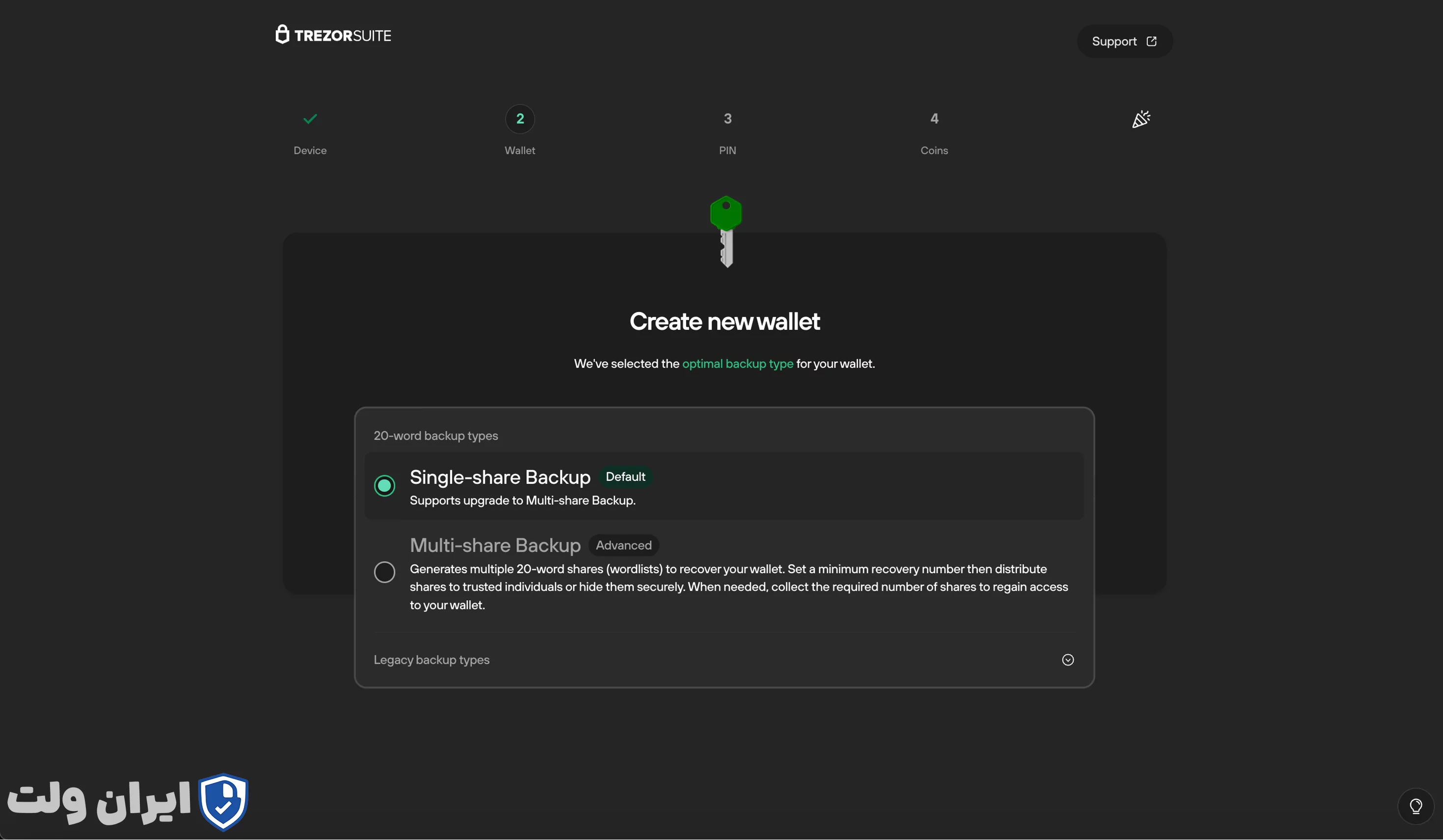The height and width of the screenshot is (840, 1443).
Task: Open the Support page
Action: pyautogui.click(x=1124, y=41)
